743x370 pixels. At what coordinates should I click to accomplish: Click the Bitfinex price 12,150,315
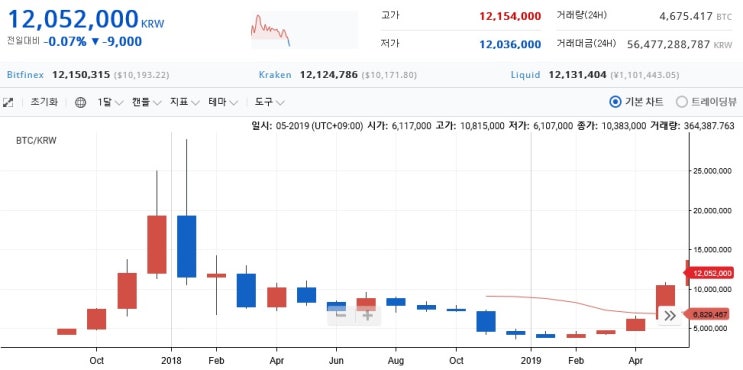tap(81, 75)
